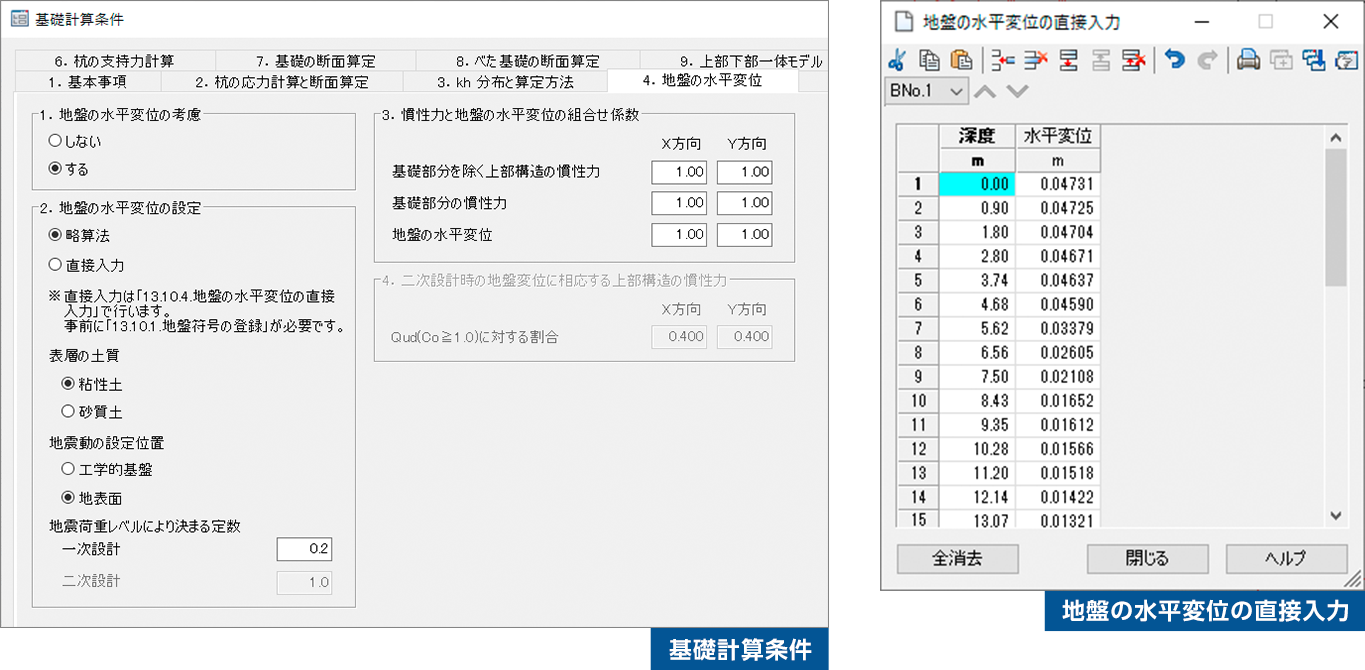
Task: Select 略算法 setting method
Action: [x=79, y=236]
